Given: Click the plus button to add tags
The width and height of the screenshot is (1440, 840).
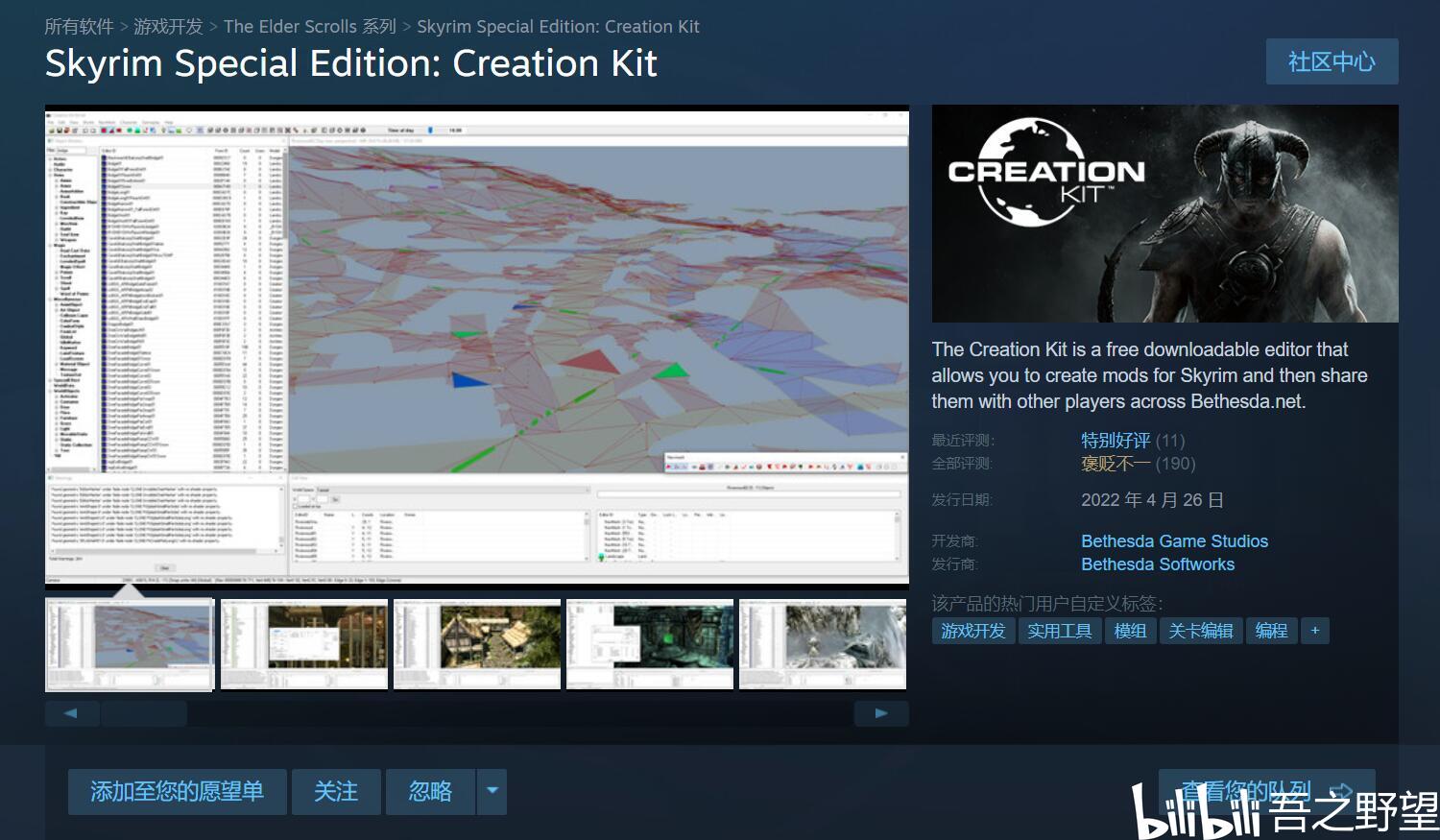Looking at the screenshot, I should pyautogui.click(x=1315, y=631).
